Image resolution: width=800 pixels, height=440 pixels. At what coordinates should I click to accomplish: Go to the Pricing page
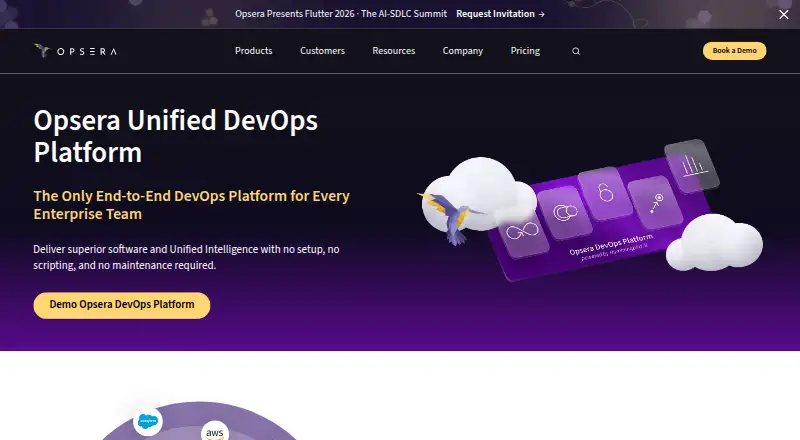click(525, 51)
